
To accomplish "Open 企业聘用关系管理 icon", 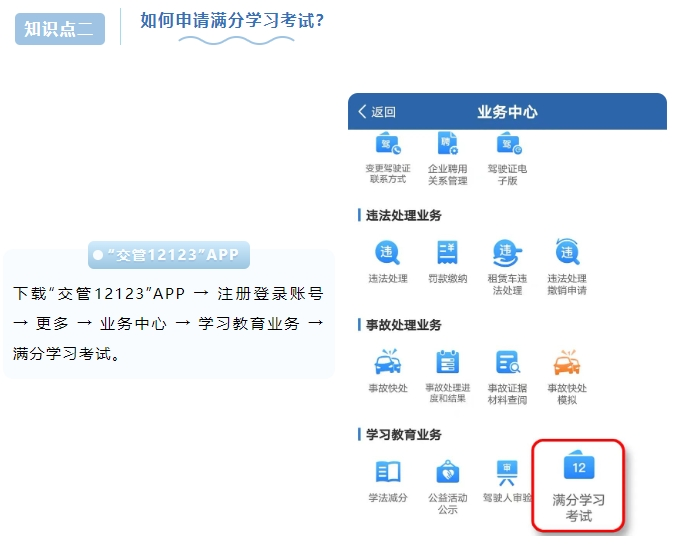I will tap(448, 143).
